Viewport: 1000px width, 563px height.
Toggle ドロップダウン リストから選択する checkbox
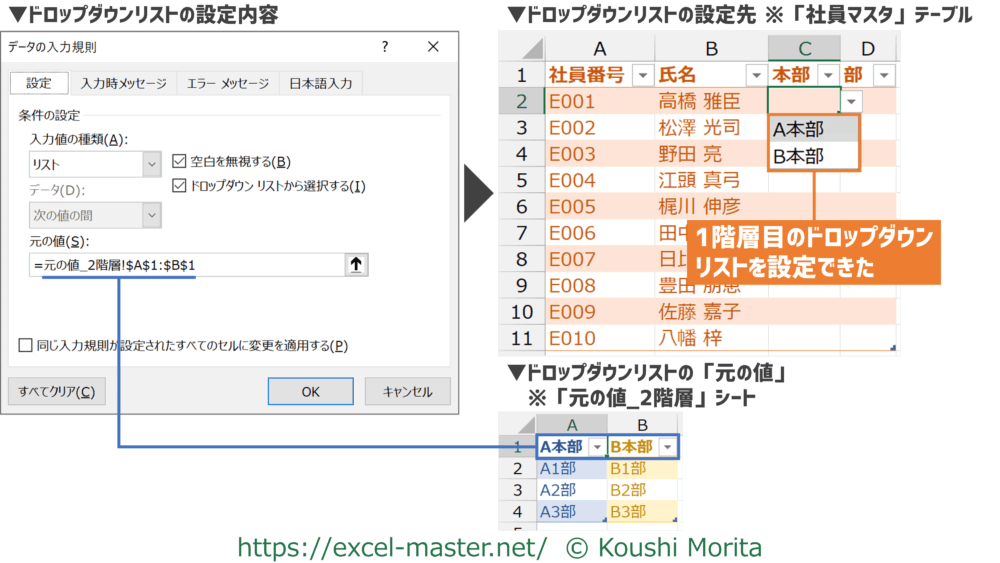(x=179, y=185)
